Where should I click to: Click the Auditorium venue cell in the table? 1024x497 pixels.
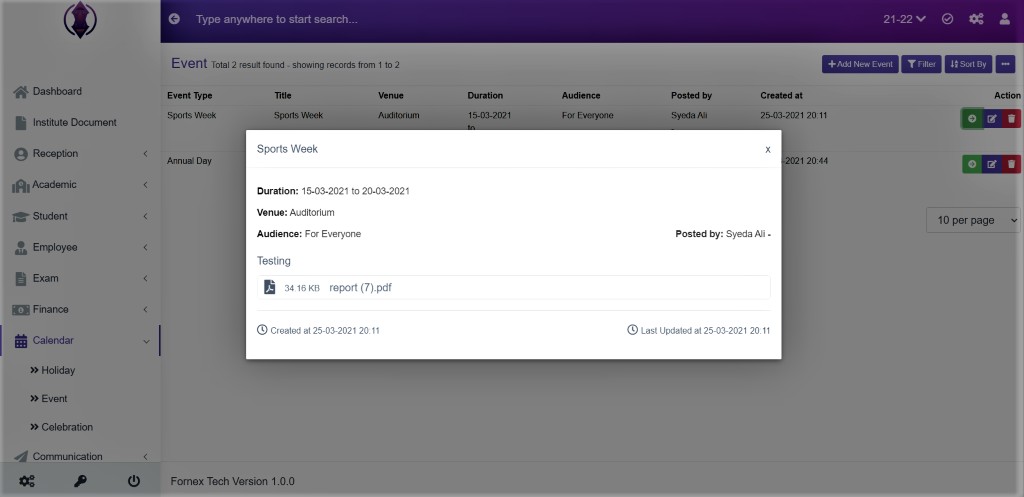coord(398,115)
